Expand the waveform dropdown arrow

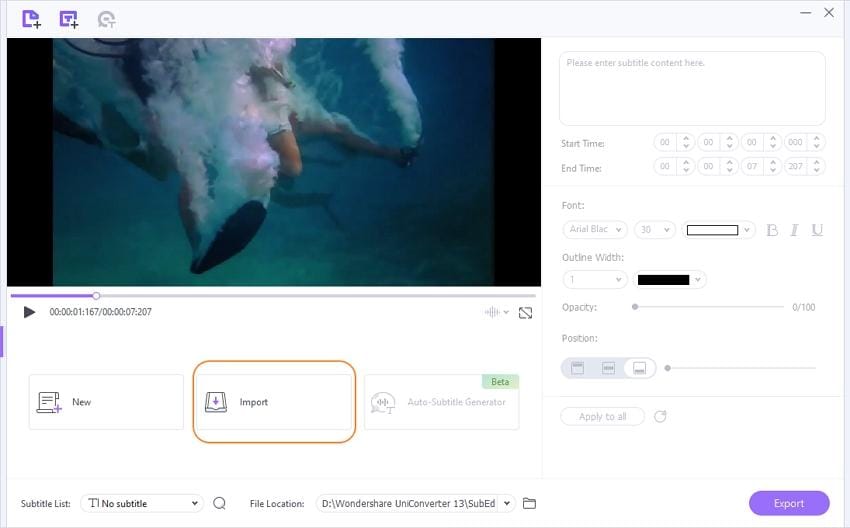pyautogui.click(x=506, y=312)
